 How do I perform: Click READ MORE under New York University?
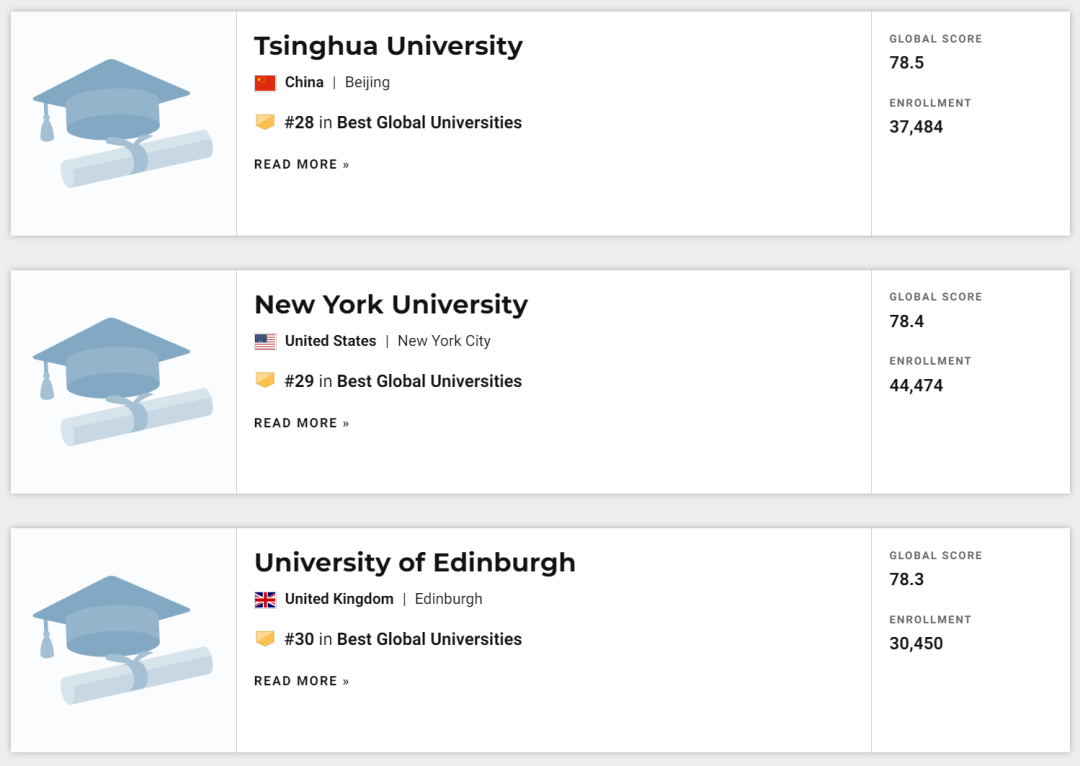click(x=302, y=423)
